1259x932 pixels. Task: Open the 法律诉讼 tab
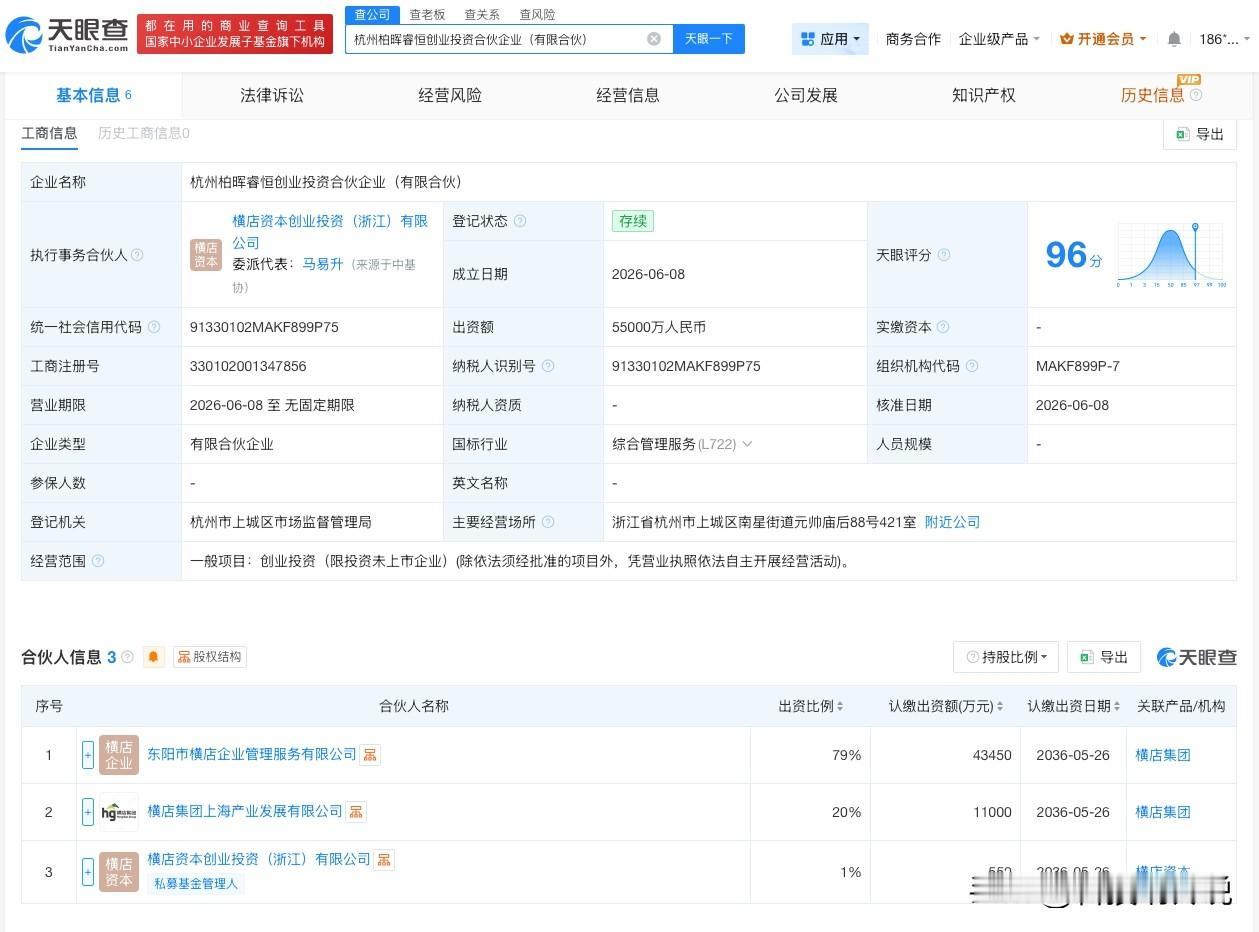click(272, 95)
